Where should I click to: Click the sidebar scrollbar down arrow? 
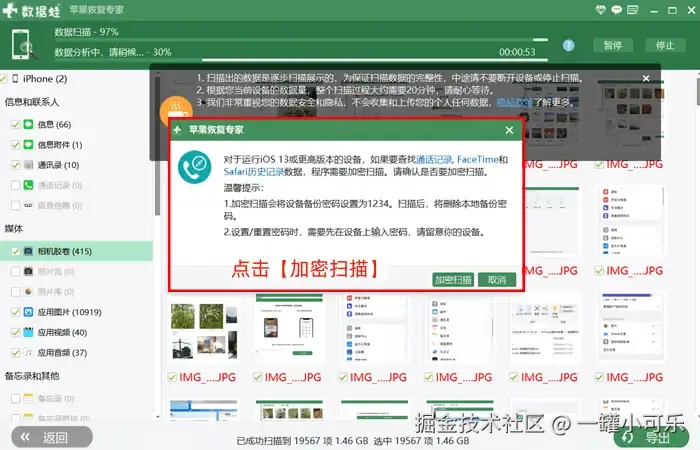(158, 417)
